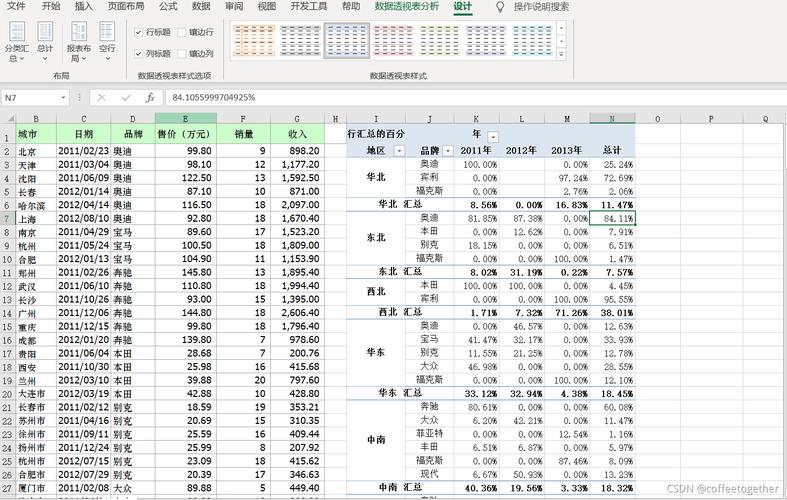The image size is (787, 500).
Task: Click the 操作说明搜索 search box
Action: (x=541, y=7)
